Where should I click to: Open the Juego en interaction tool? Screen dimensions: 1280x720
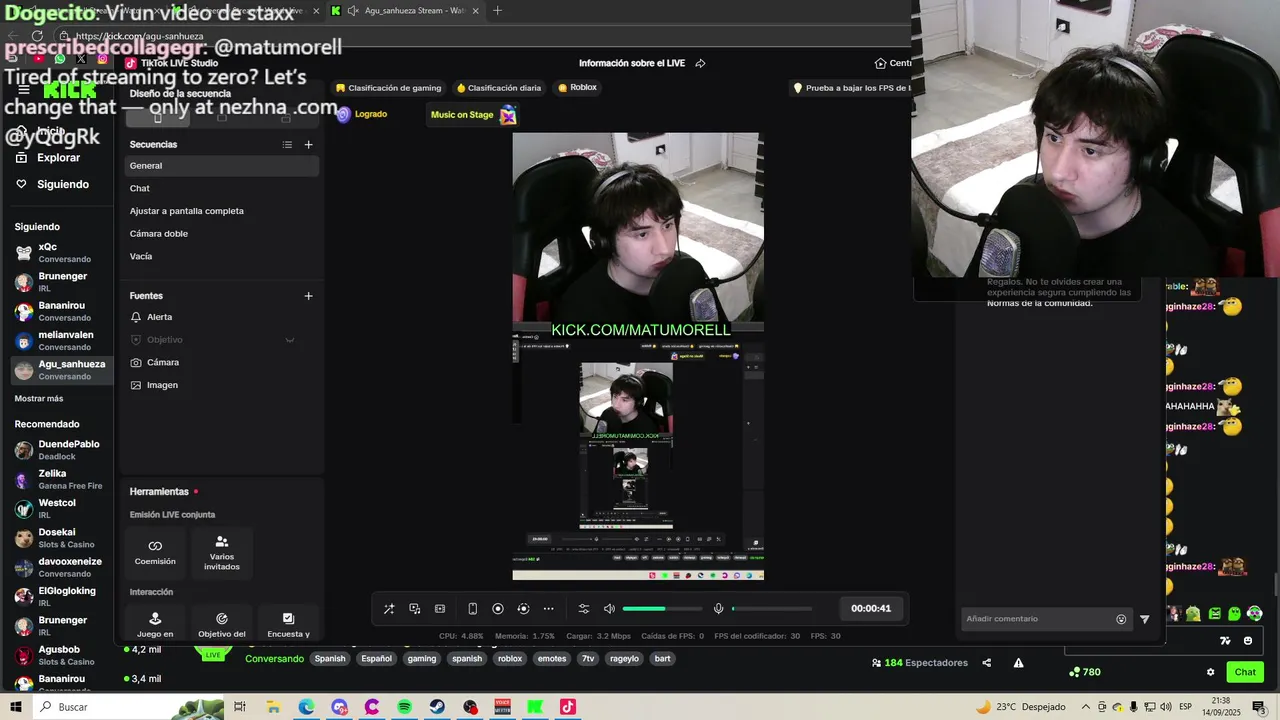coord(155,624)
